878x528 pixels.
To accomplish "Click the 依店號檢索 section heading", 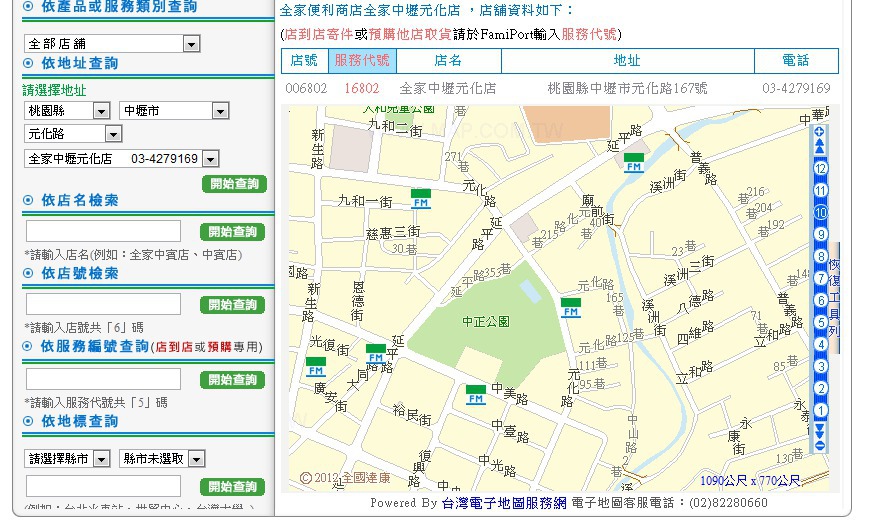I will (80, 273).
